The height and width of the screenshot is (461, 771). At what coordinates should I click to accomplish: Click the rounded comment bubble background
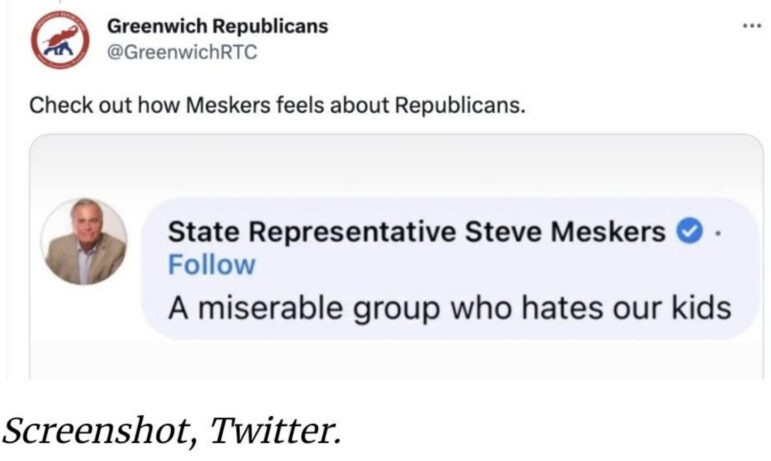tap(450, 269)
